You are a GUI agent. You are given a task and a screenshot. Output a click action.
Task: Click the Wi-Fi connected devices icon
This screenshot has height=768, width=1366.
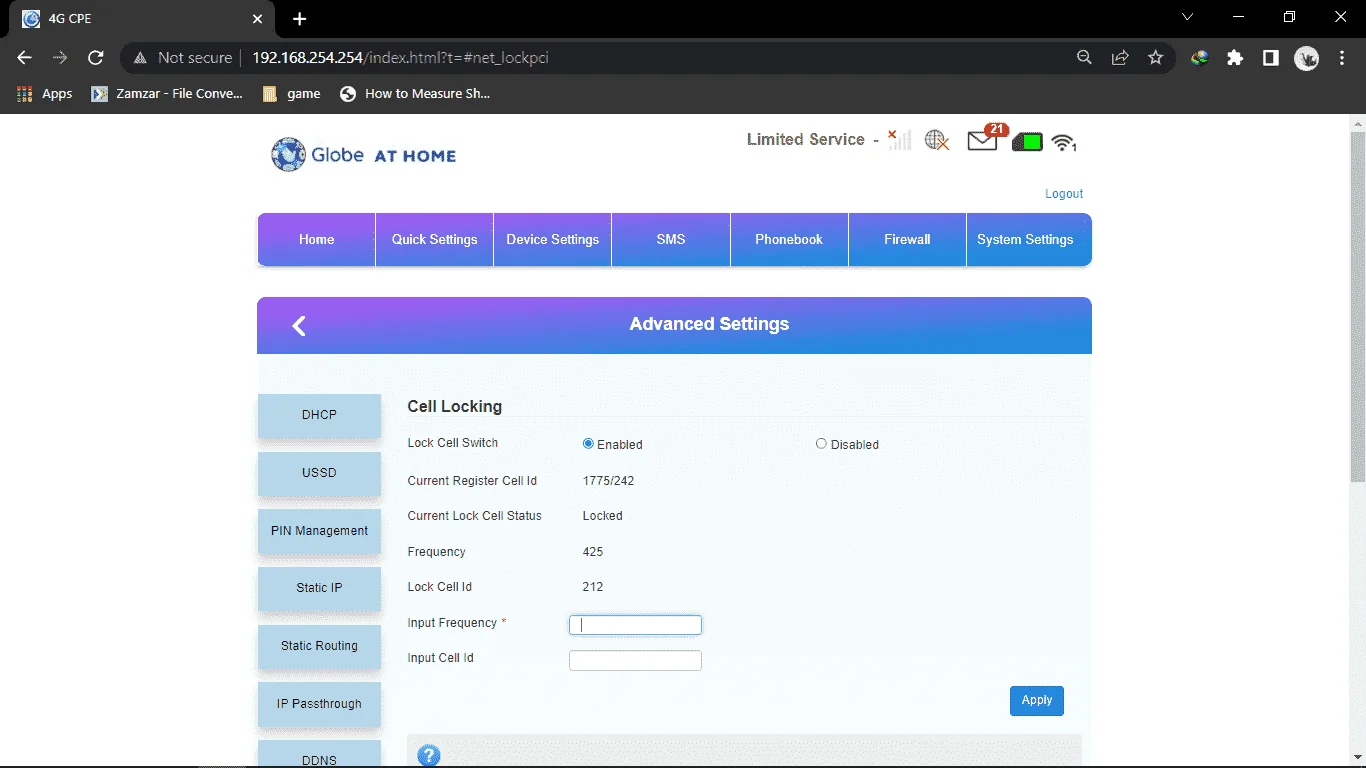click(x=1063, y=142)
